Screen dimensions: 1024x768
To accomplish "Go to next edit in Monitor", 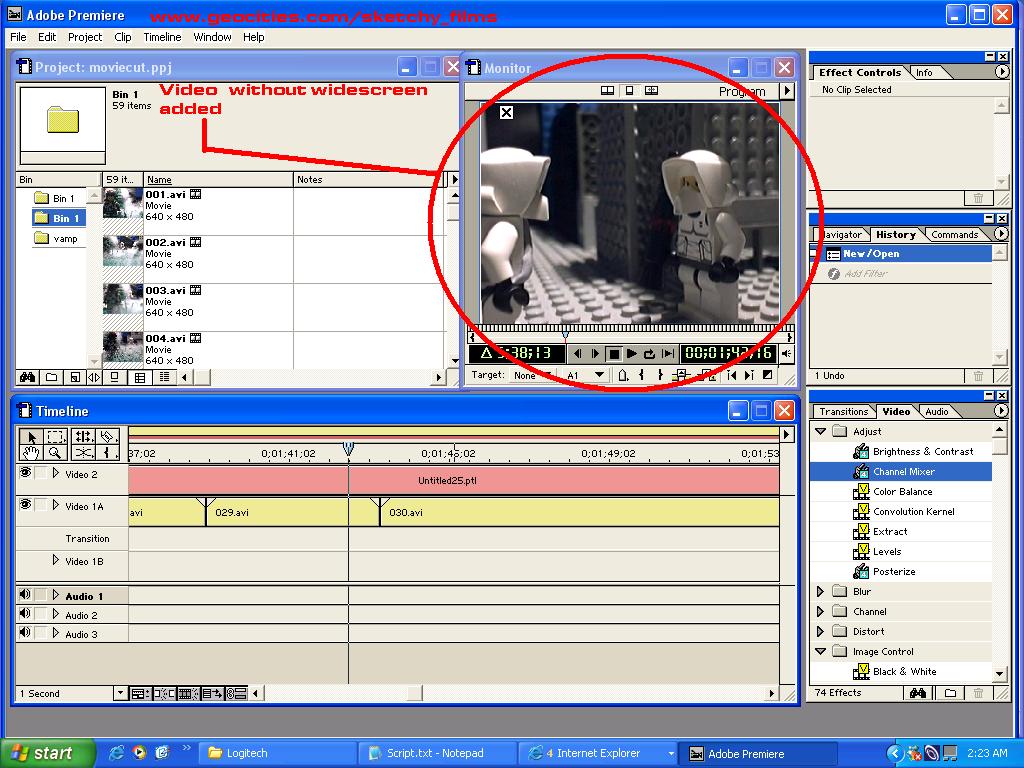I will click(749, 375).
